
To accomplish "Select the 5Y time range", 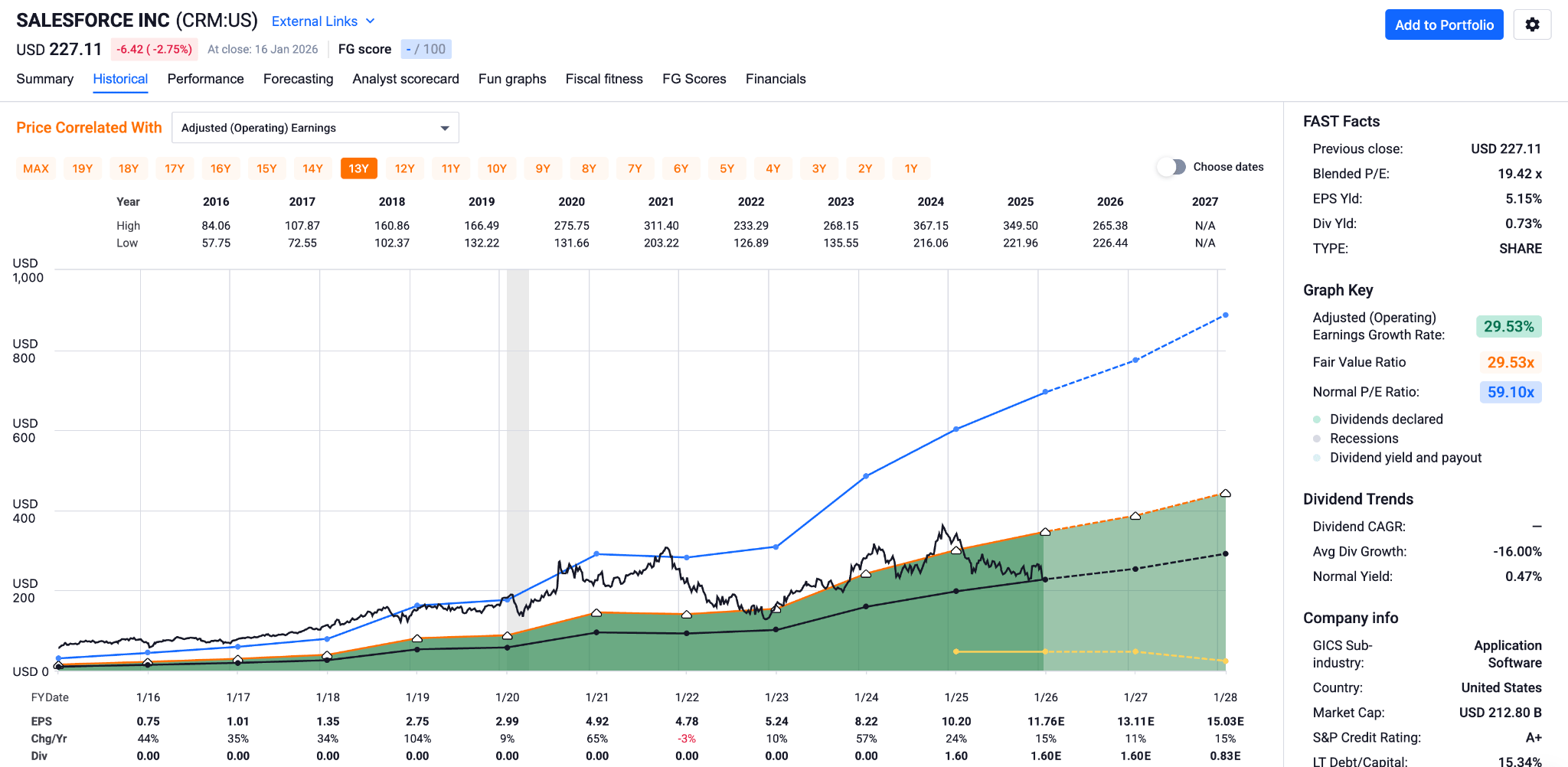I will click(727, 168).
